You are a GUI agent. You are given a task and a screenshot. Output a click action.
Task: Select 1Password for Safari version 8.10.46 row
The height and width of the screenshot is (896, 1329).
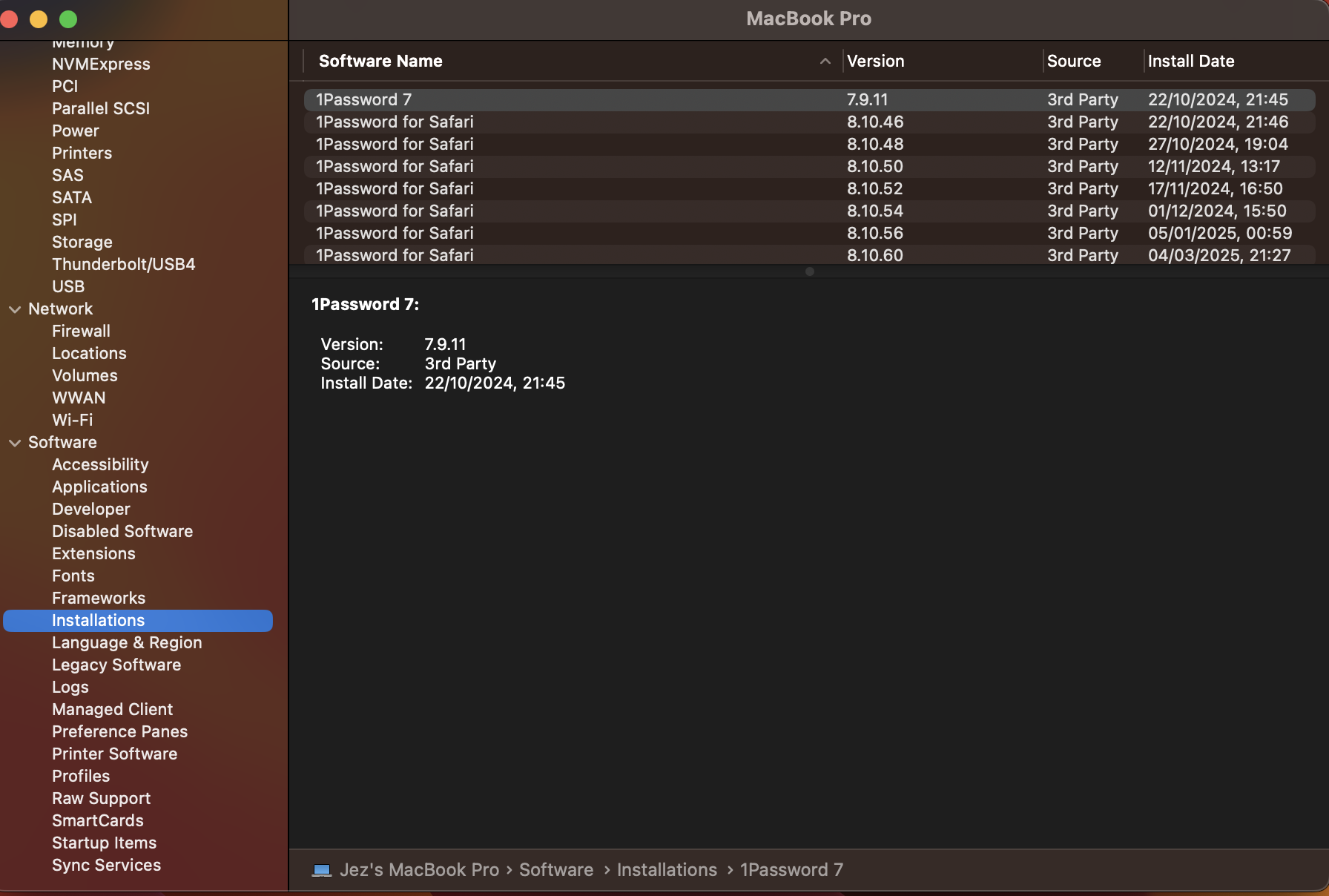coord(809,122)
